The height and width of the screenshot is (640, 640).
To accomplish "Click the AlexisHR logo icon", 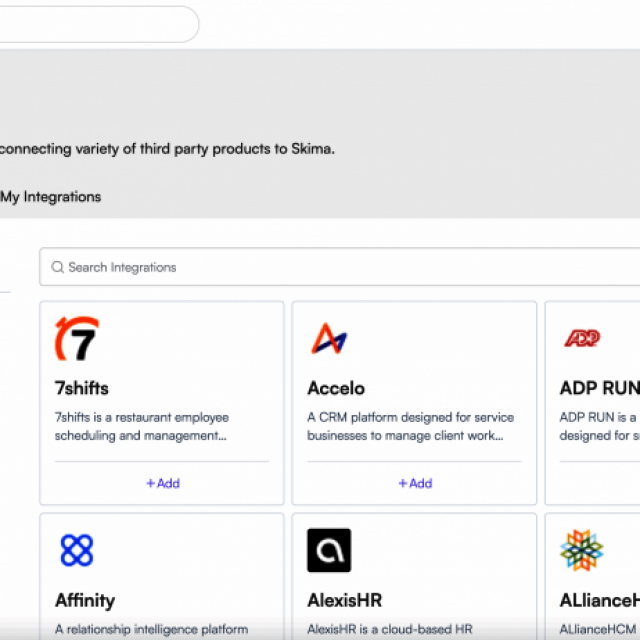I will 329,550.
